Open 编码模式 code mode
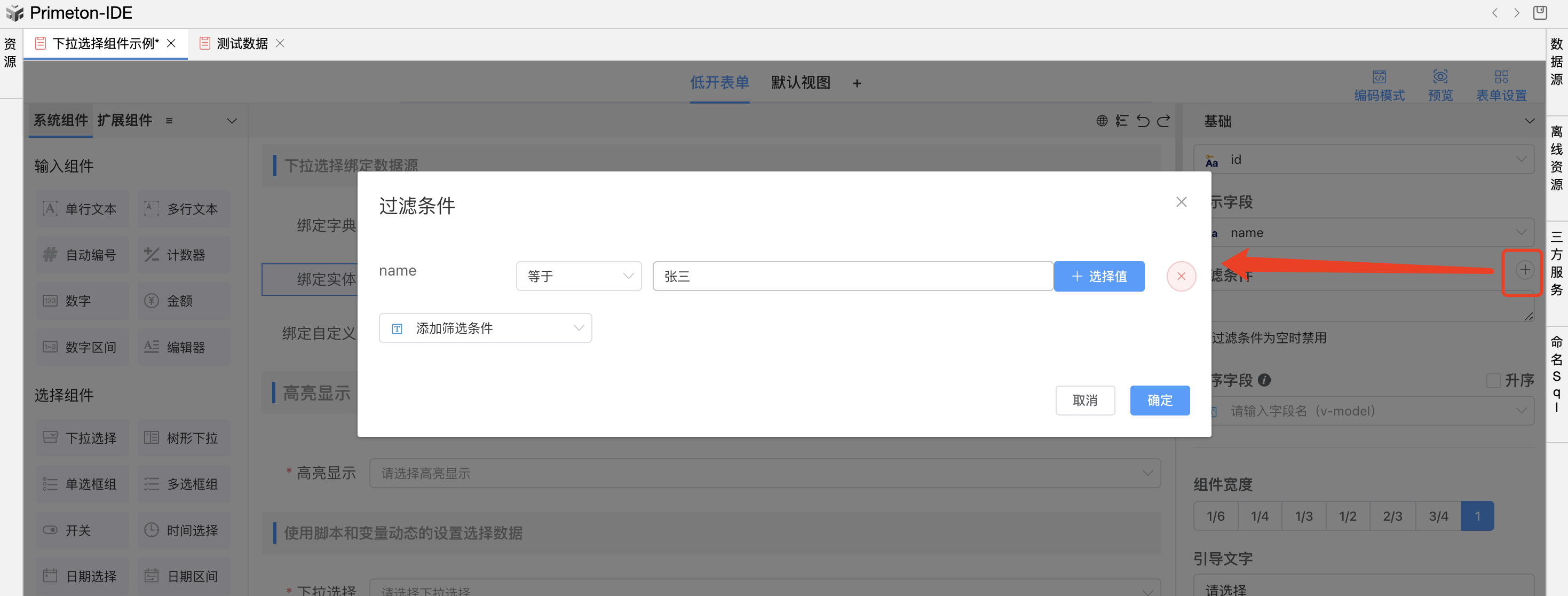This screenshot has width=1568, height=596. 1379,85
